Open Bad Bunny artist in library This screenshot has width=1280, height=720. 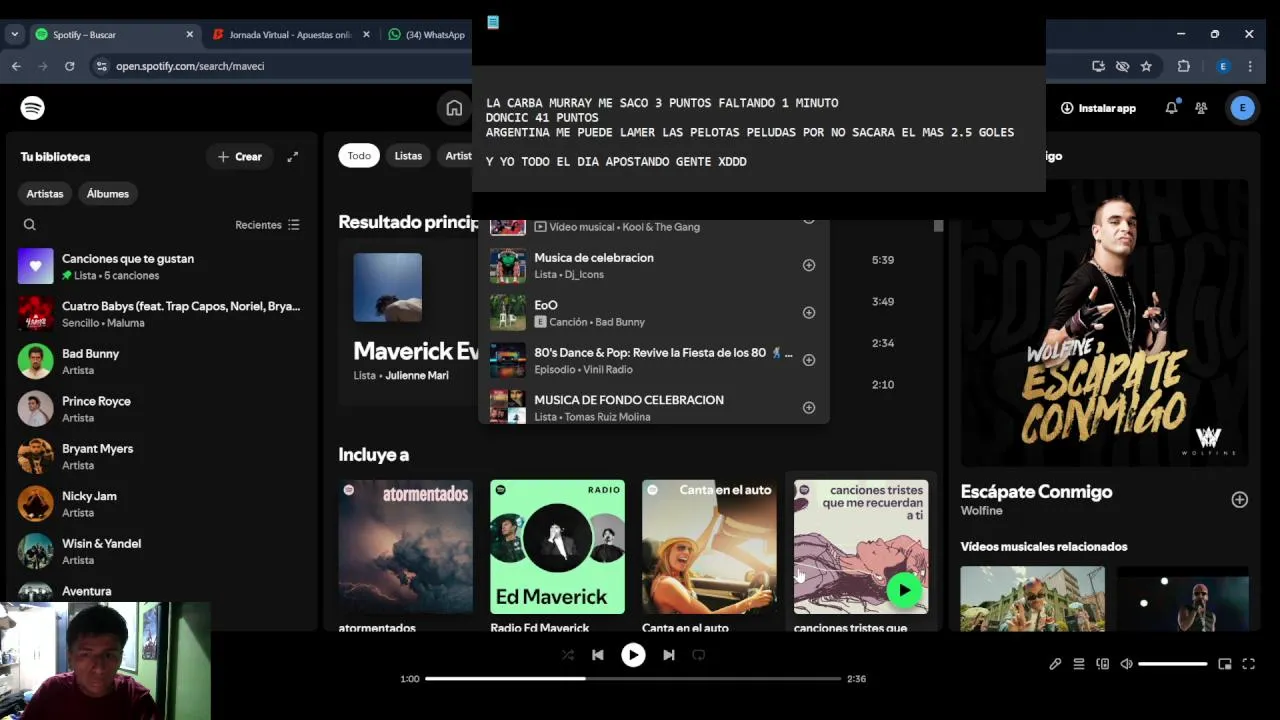coord(161,361)
